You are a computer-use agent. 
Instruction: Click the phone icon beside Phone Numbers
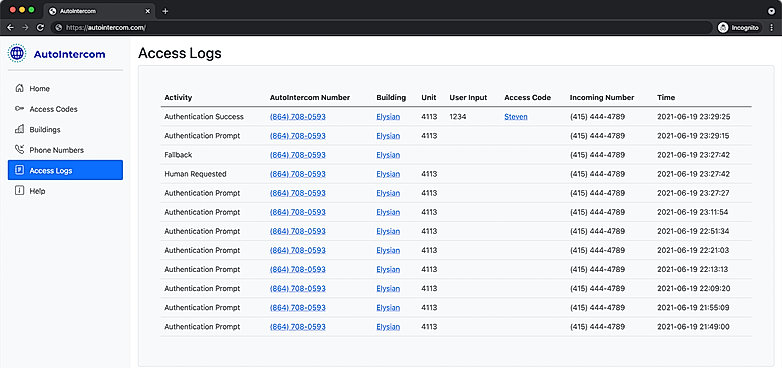(19, 150)
